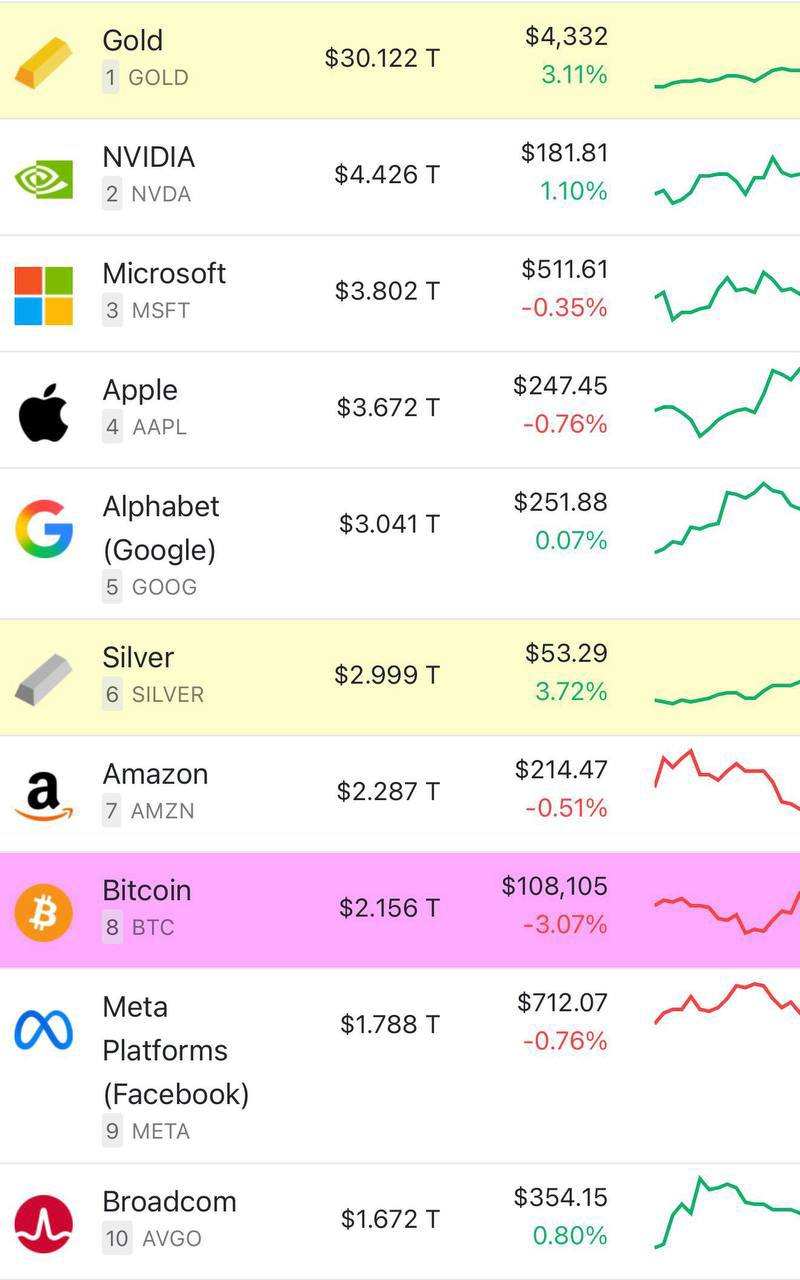View Gold 7-day price sparkline chart
The height and width of the screenshot is (1280, 800).
(727, 77)
